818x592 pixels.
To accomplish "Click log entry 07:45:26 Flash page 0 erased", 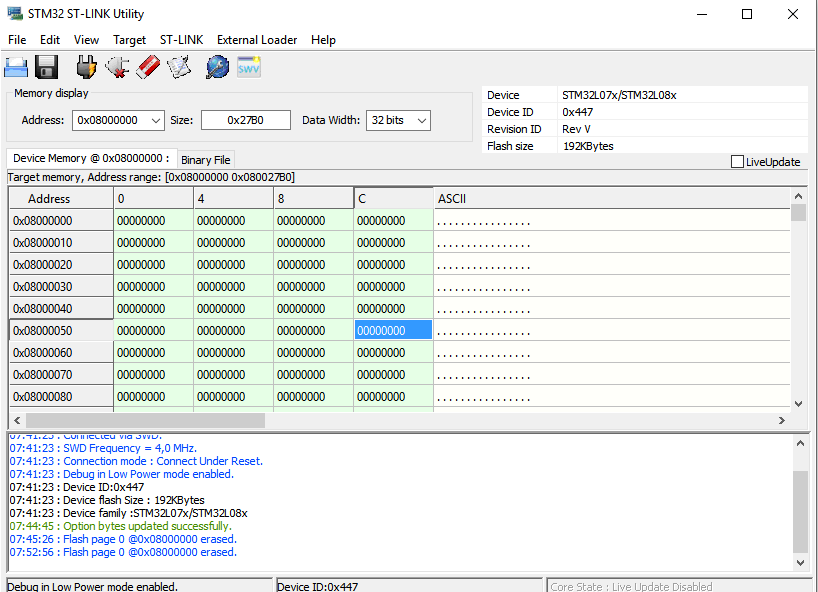I will [123, 539].
